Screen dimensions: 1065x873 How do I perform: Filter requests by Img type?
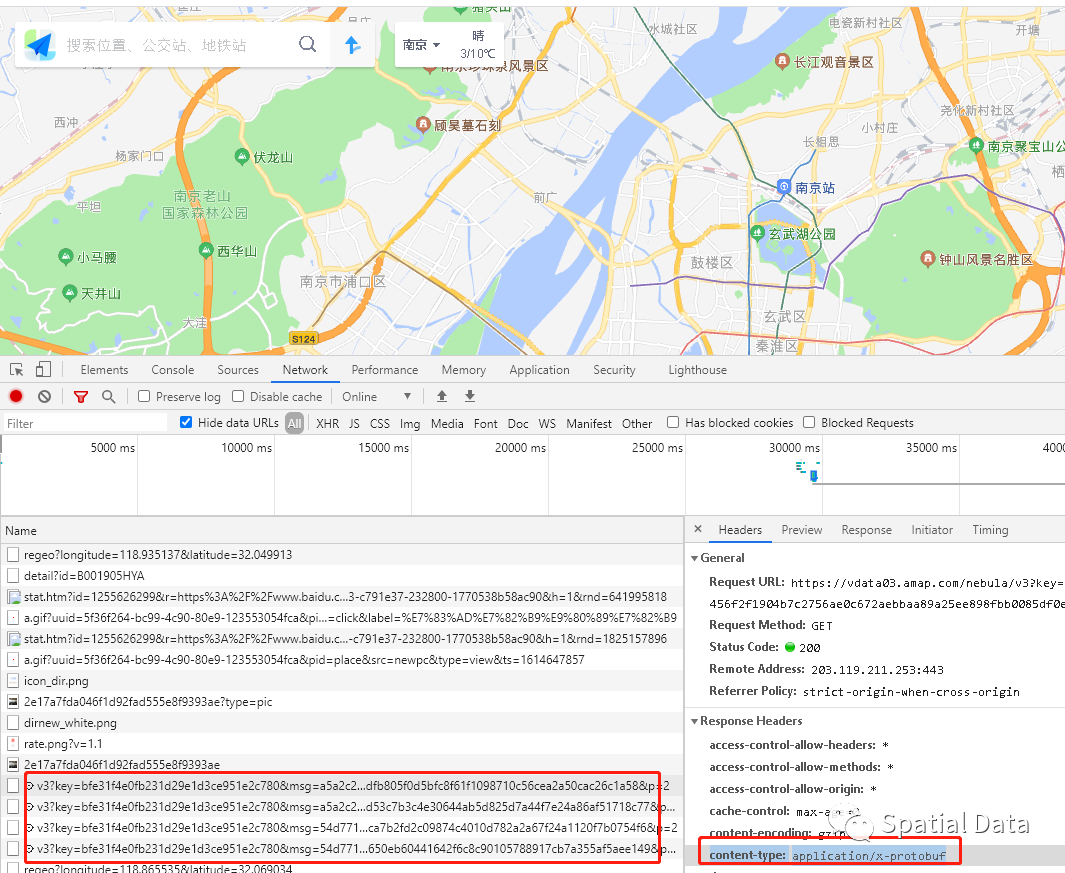[x=410, y=423]
